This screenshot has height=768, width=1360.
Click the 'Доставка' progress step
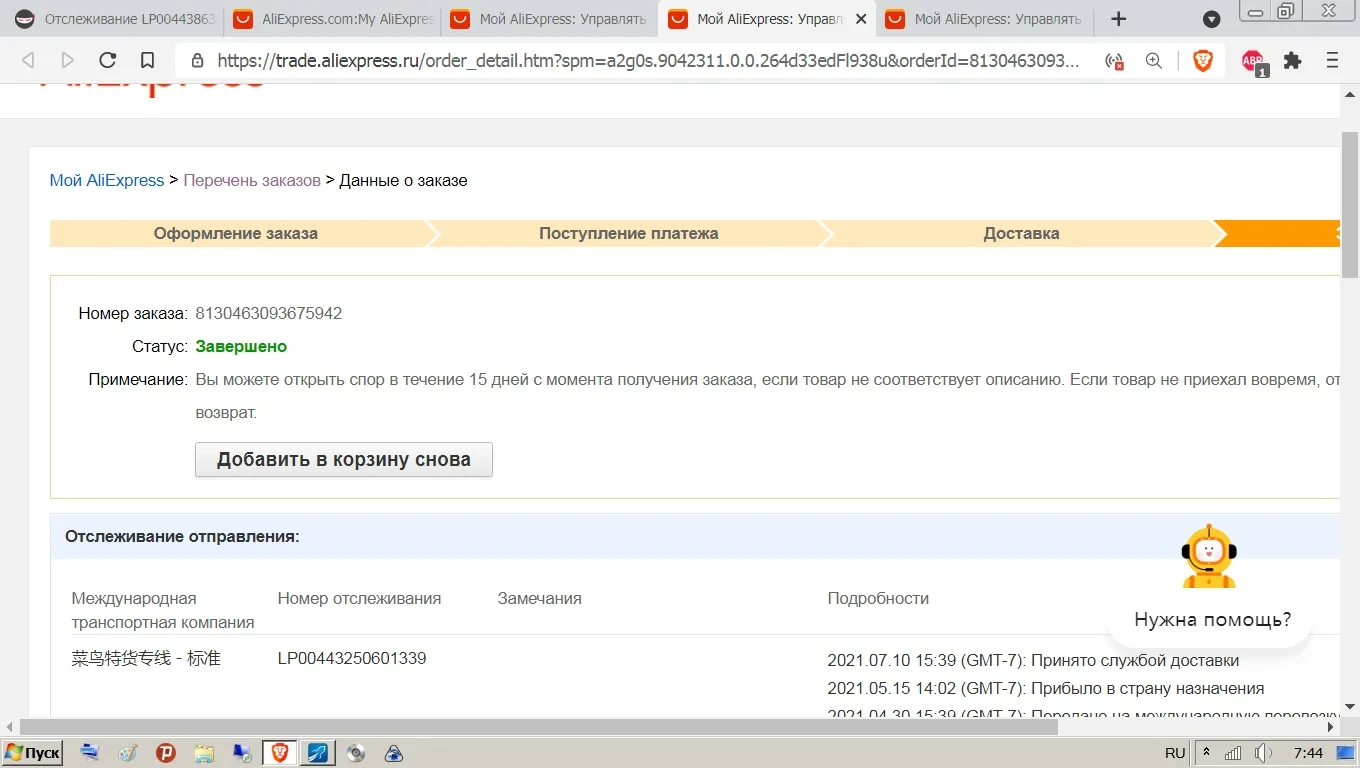[1021, 234]
